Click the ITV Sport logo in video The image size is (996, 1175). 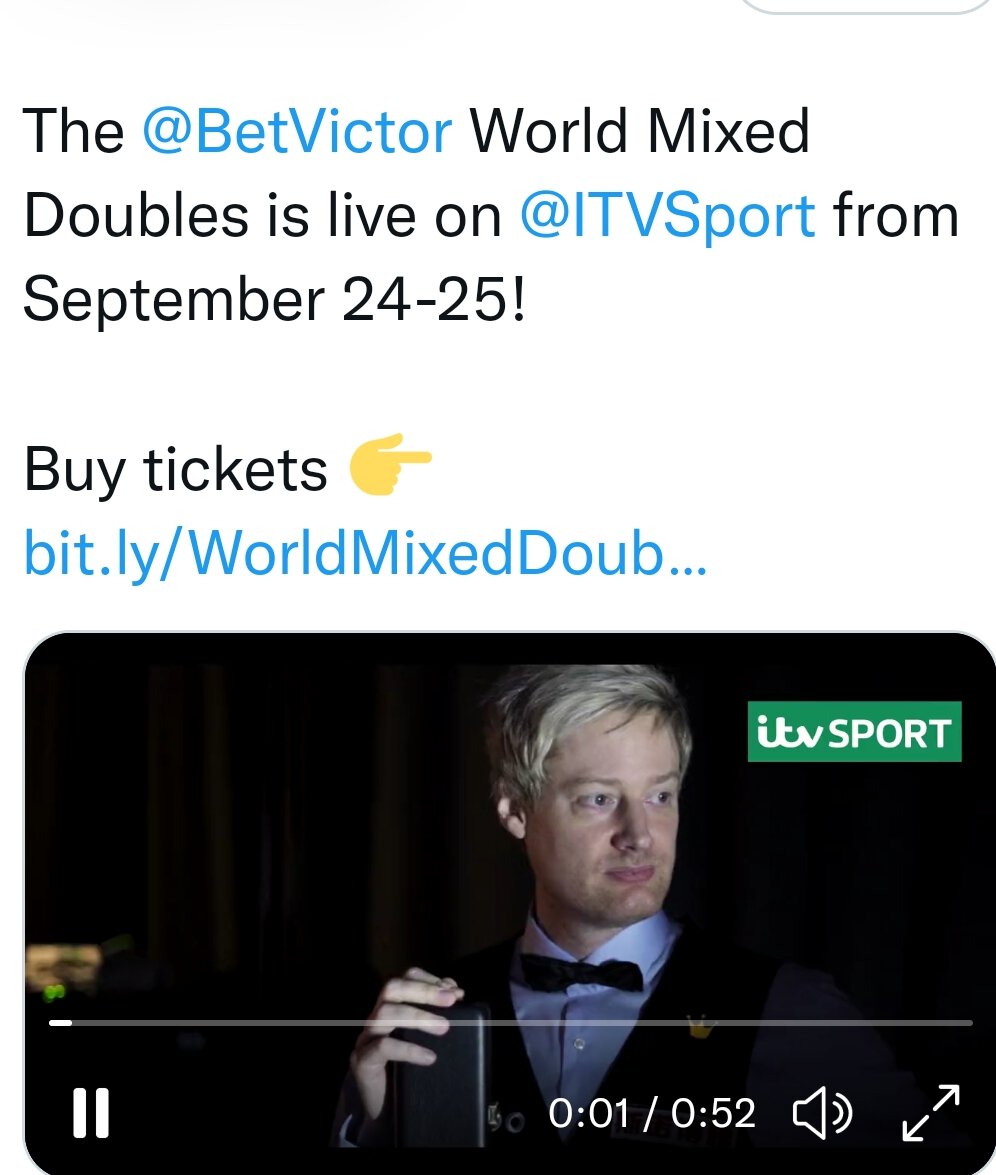[854, 731]
